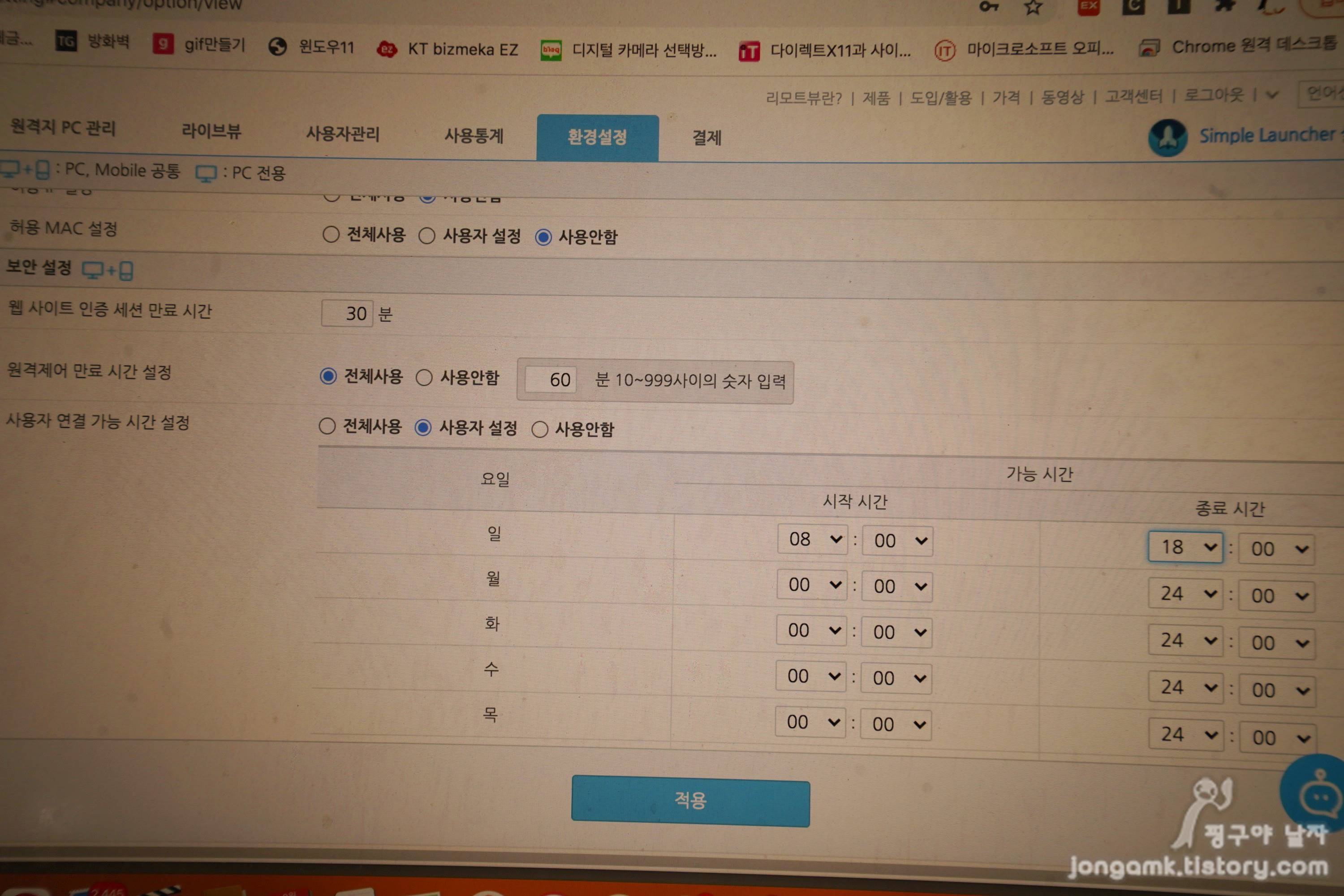This screenshot has width=1344, height=896.
Task: Select 사용안함 for 원격제어 만료 시간 설정
Action: click(x=424, y=378)
